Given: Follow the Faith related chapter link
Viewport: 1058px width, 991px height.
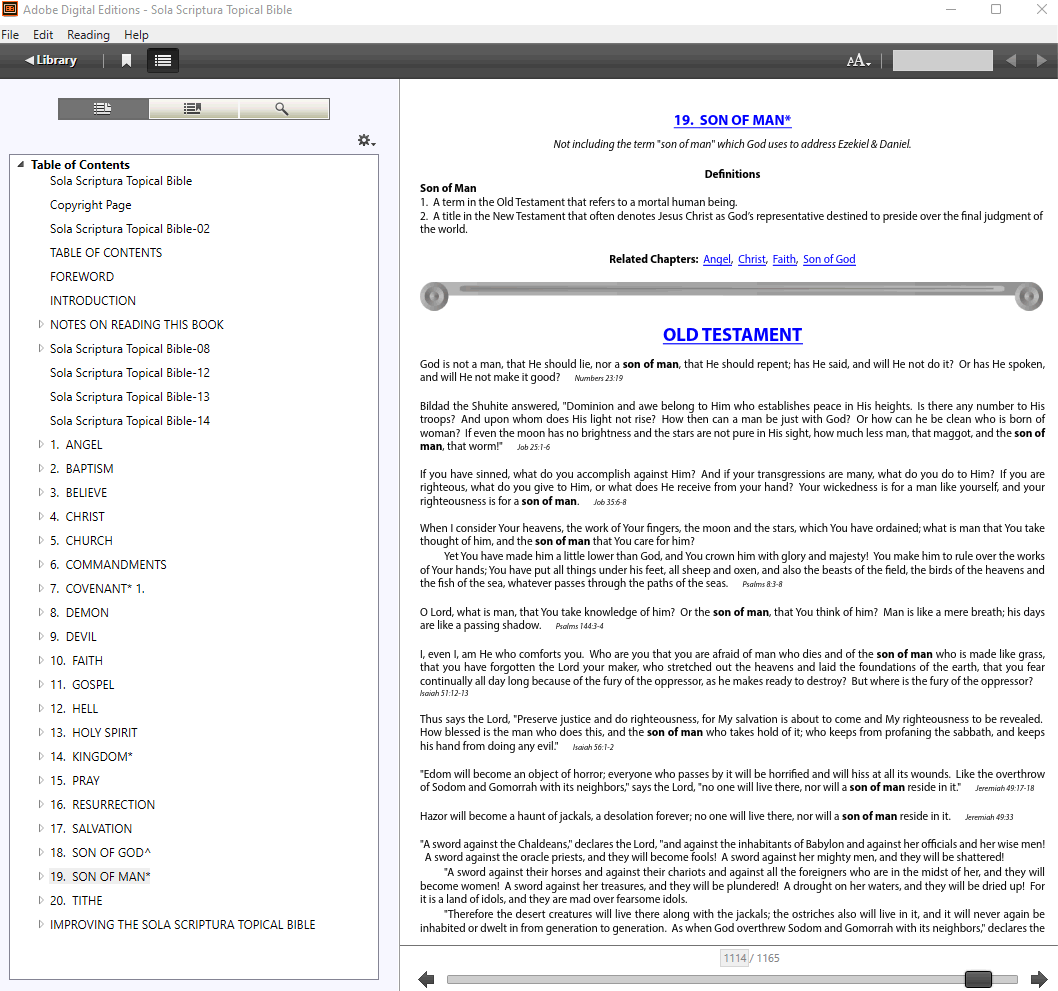Looking at the screenshot, I should coord(785,259).
